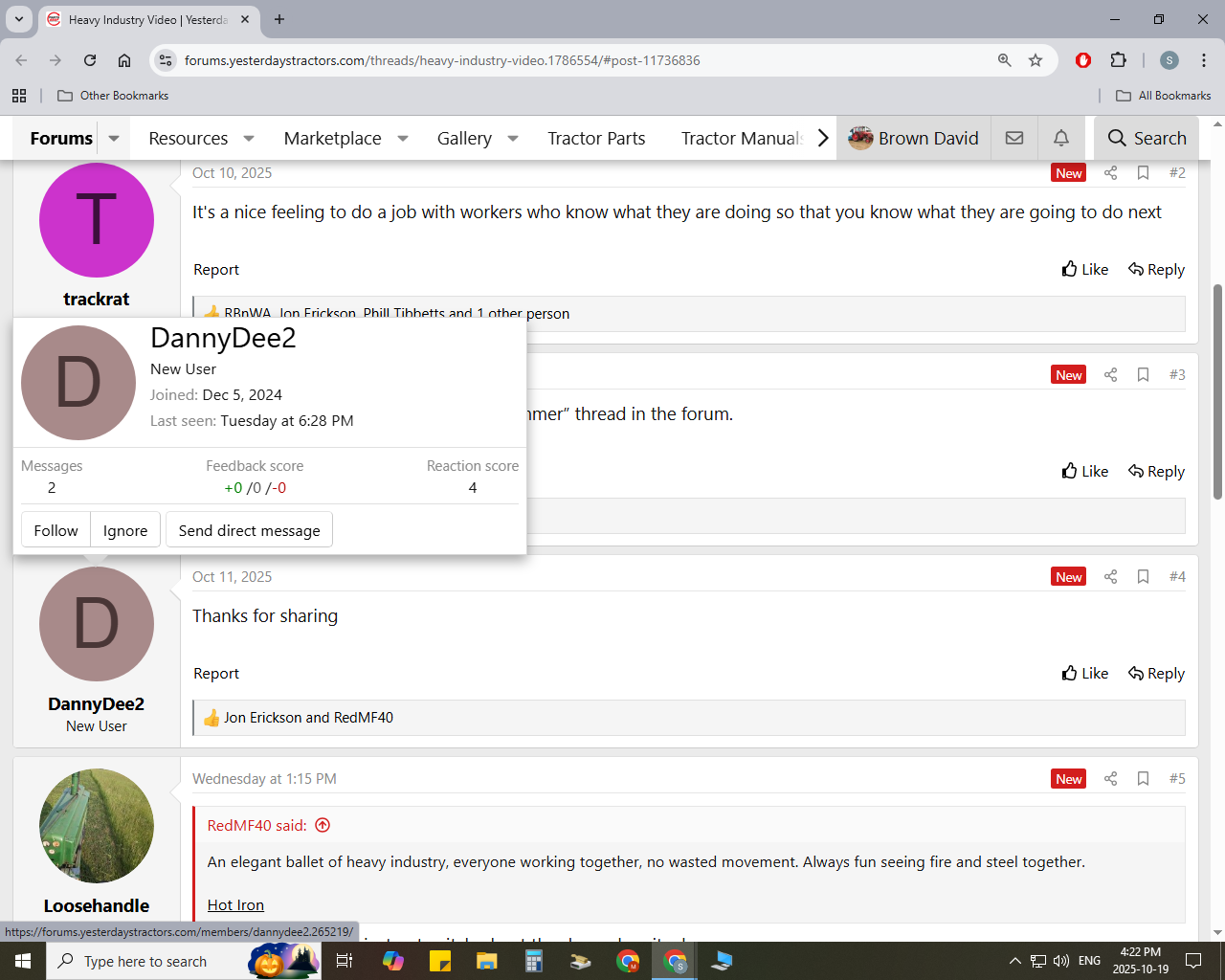Expand the Forums dropdown arrow
This screenshot has width=1225, height=980.
coord(114,139)
